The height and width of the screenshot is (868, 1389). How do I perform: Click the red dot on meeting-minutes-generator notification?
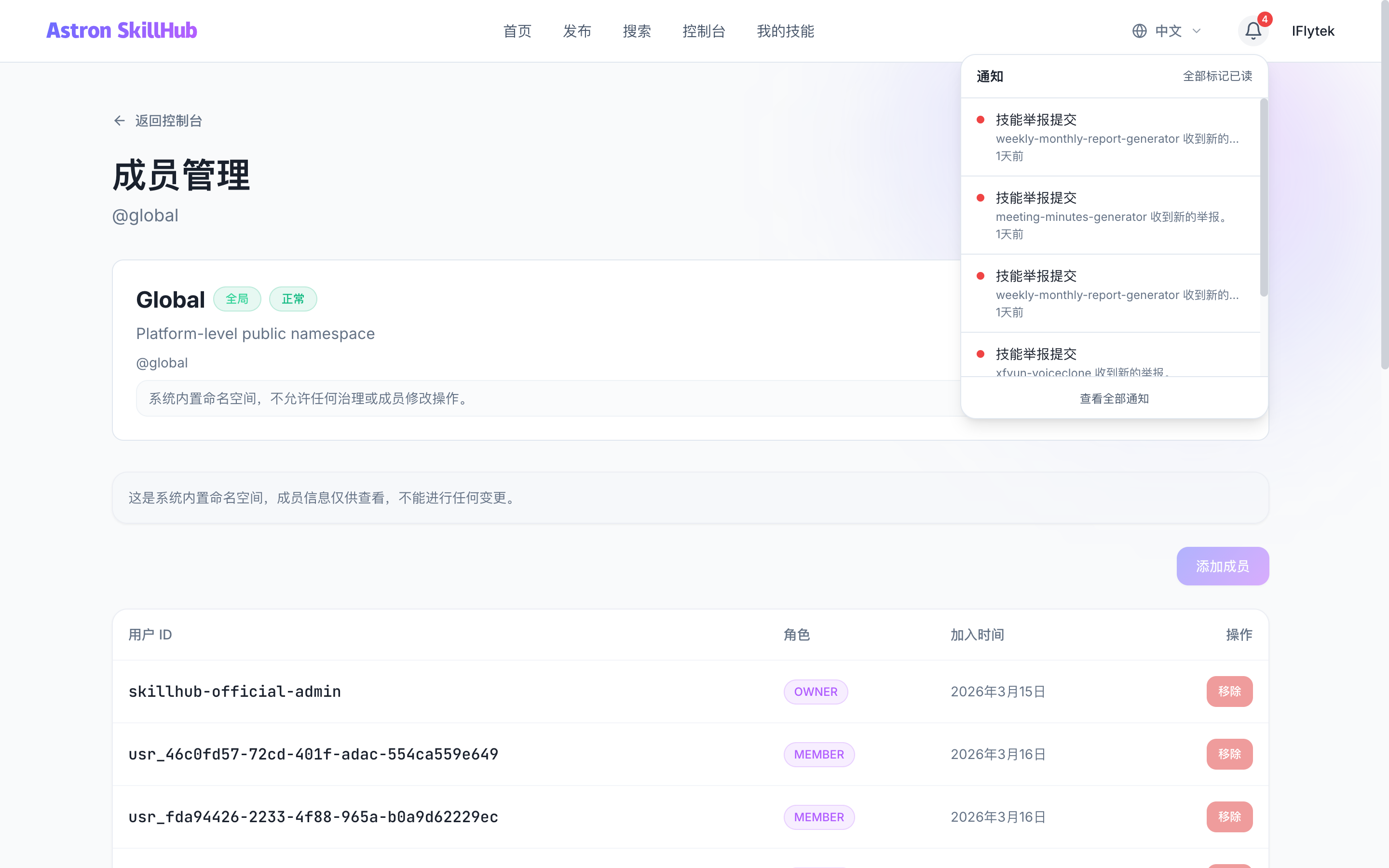pyautogui.click(x=980, y=197)
